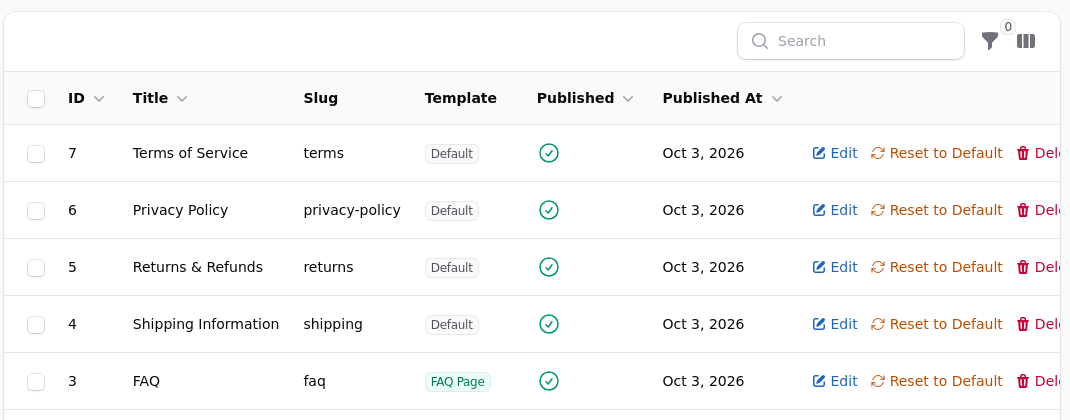Sort by Title column header
The width and height of the screenshot is (1070, 420).
click(x=160, y=98)
